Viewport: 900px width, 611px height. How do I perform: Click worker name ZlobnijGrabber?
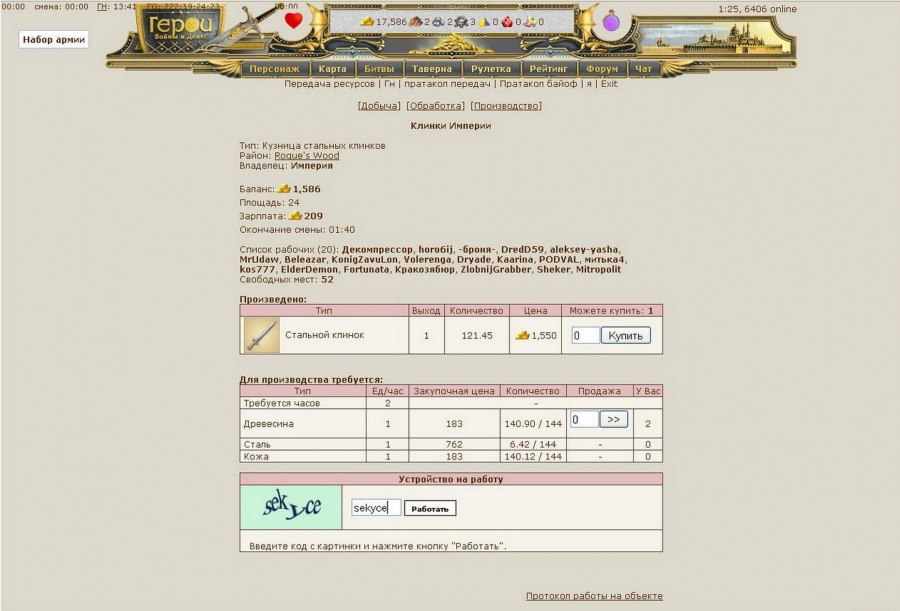point(496,269)
